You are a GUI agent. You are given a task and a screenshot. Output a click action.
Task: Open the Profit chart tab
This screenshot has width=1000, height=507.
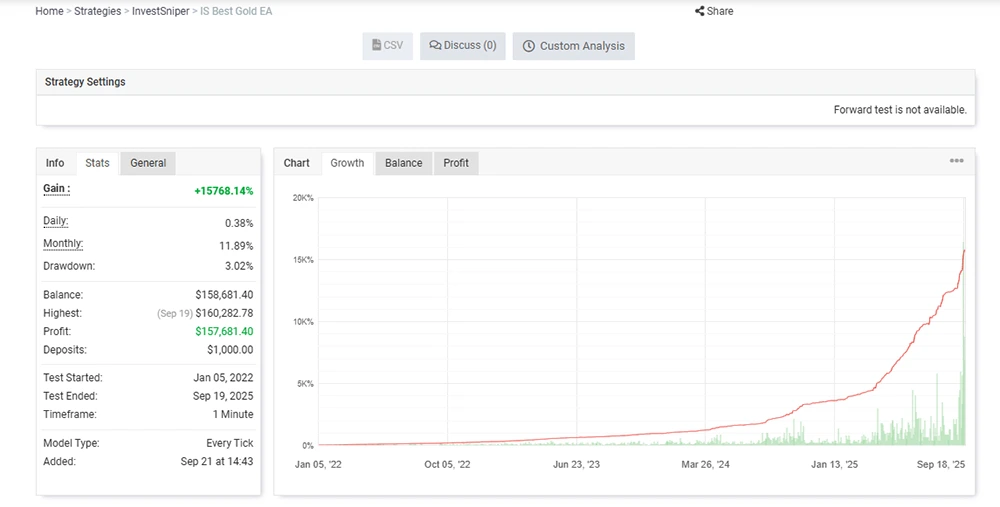click(456, 163)
